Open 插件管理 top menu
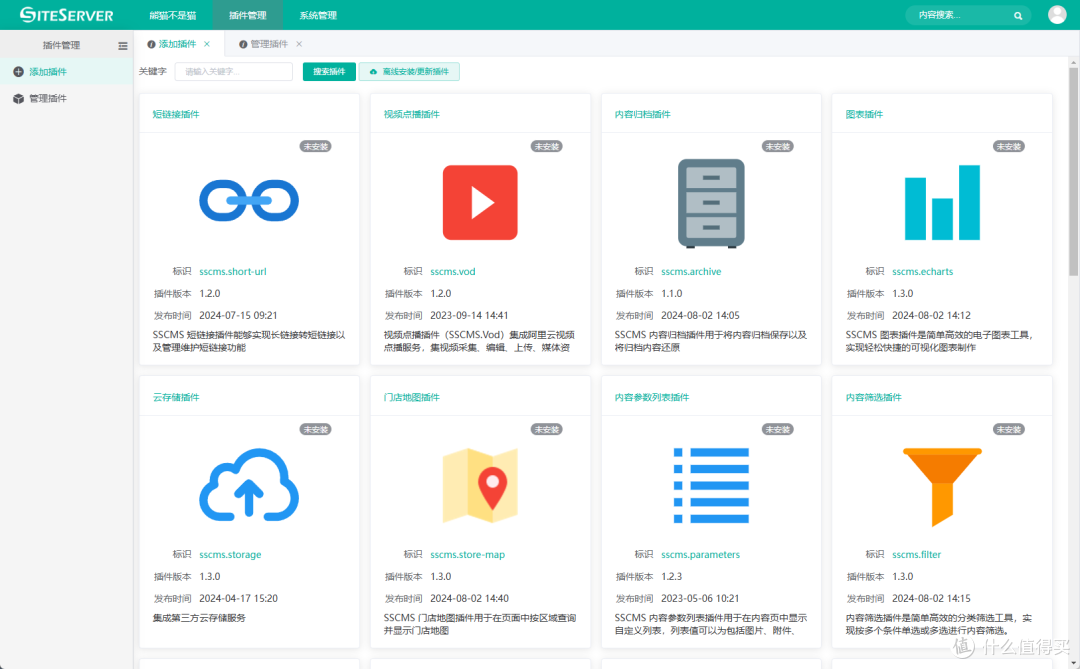The height and width of the screenshot is (669, 1080). (x=247, y=15)
